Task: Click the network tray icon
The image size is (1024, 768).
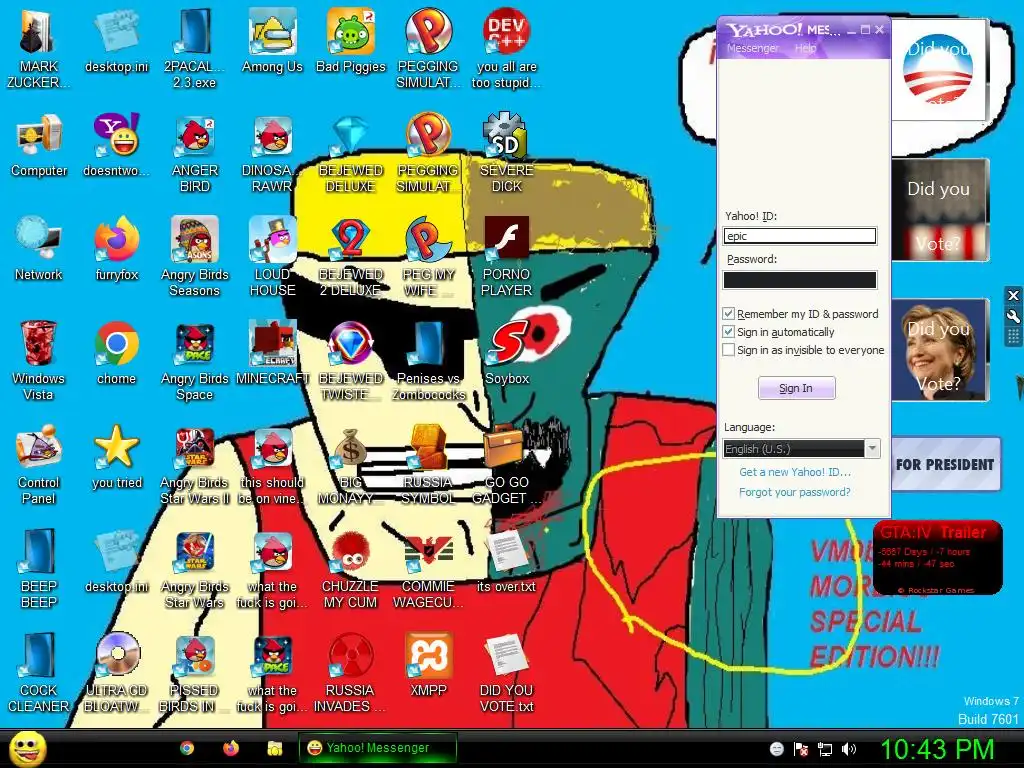Action: pos(825,749)
